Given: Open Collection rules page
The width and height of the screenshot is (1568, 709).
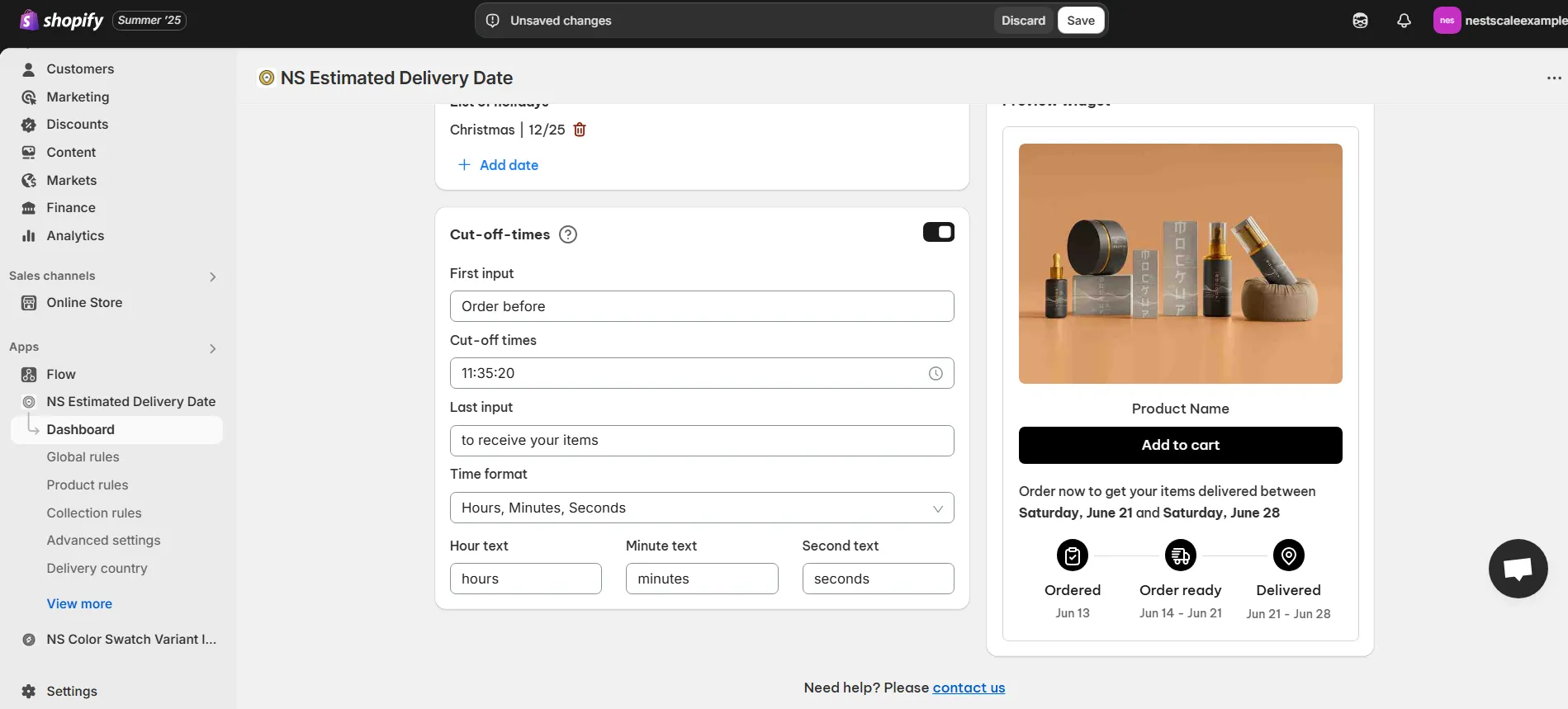Looking at the screenshot, I should (94, 513).
